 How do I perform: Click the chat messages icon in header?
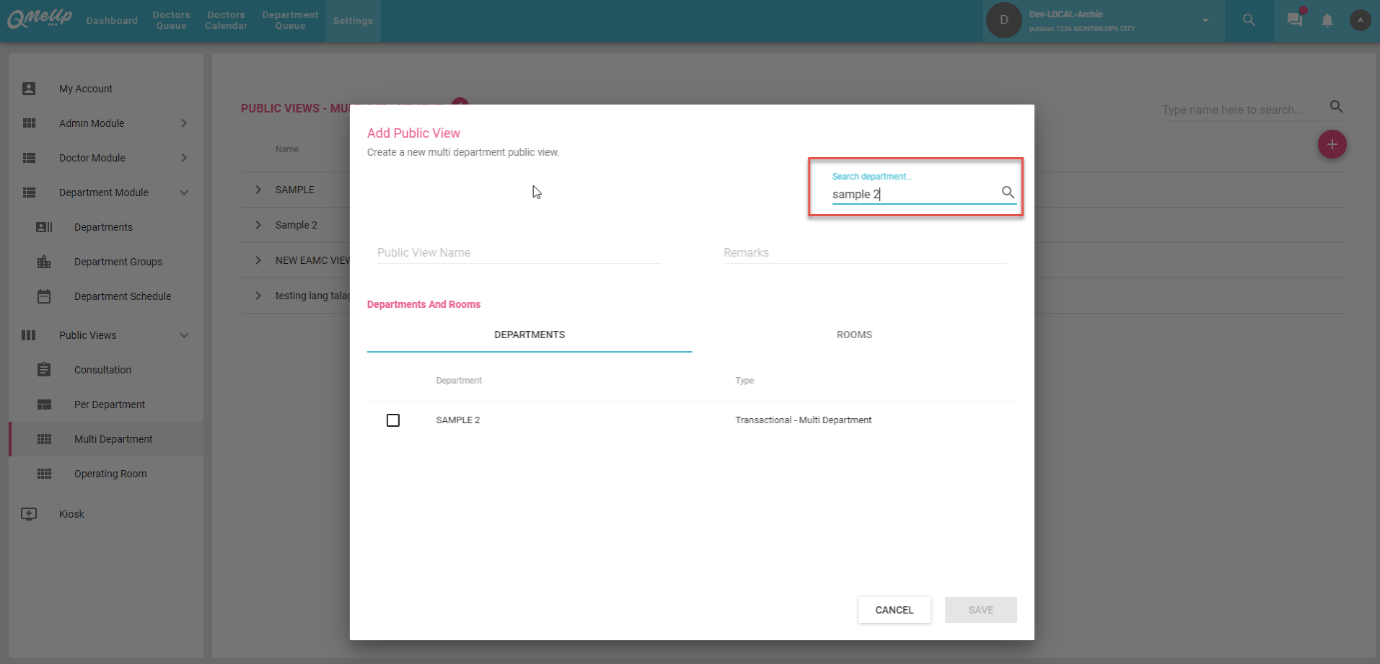(1295, 20)
